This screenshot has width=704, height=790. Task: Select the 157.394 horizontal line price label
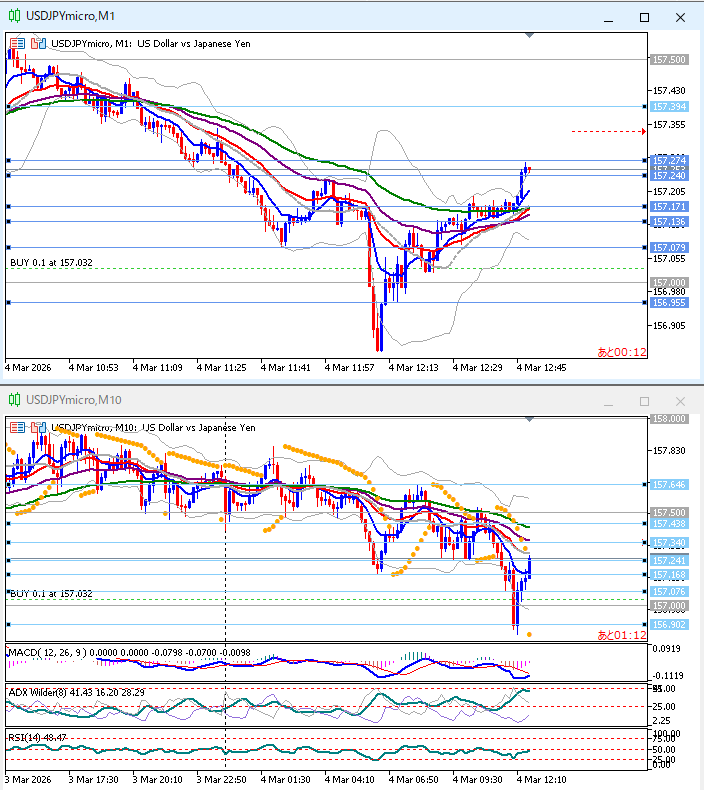pyautogui.click(x=668, y=106)
